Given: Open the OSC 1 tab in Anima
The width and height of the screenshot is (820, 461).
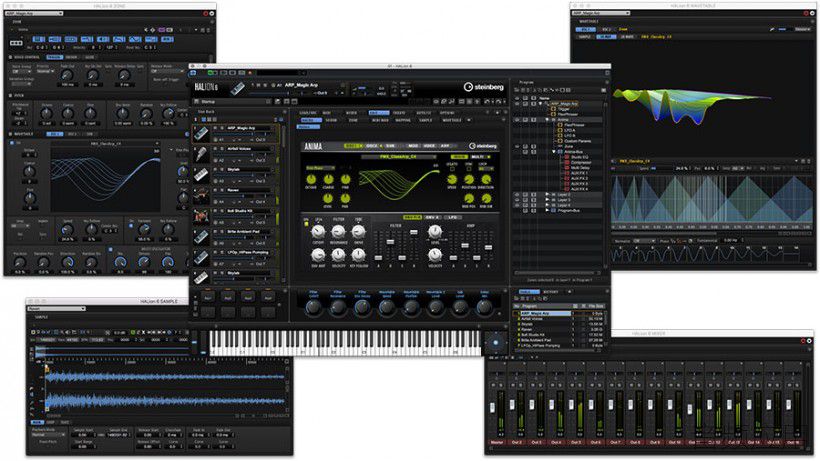Looking at the screenshot, I should (354, 146).
